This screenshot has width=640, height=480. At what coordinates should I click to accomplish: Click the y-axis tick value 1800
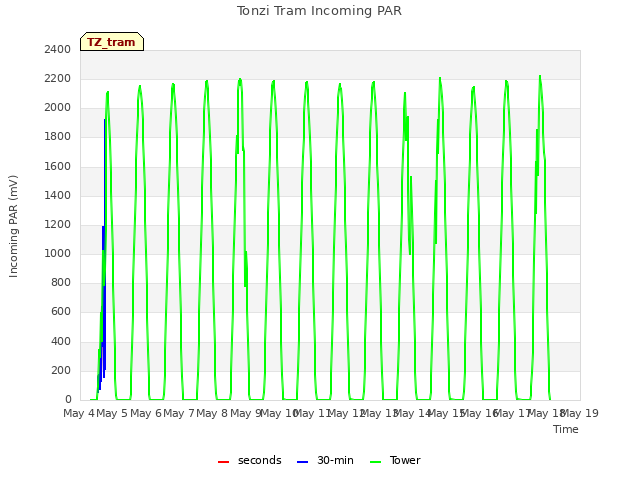pos(58,137)
